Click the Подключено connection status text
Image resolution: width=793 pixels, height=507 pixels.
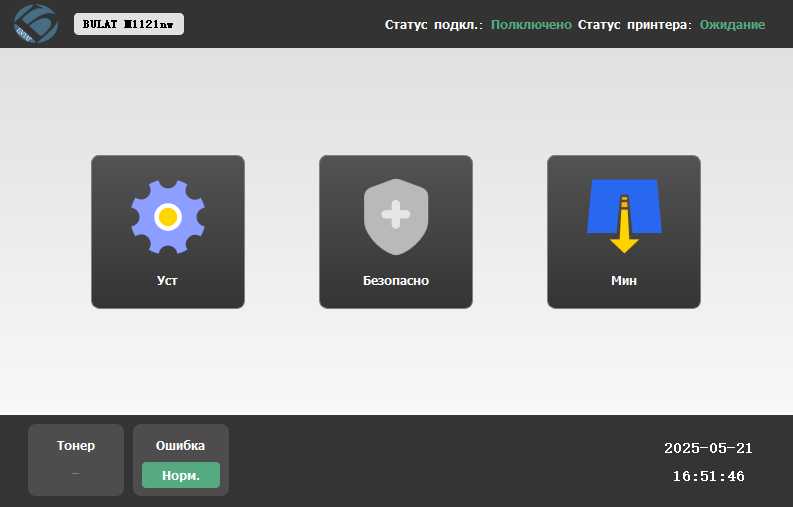pyautogui.click(x=531, y=25)
